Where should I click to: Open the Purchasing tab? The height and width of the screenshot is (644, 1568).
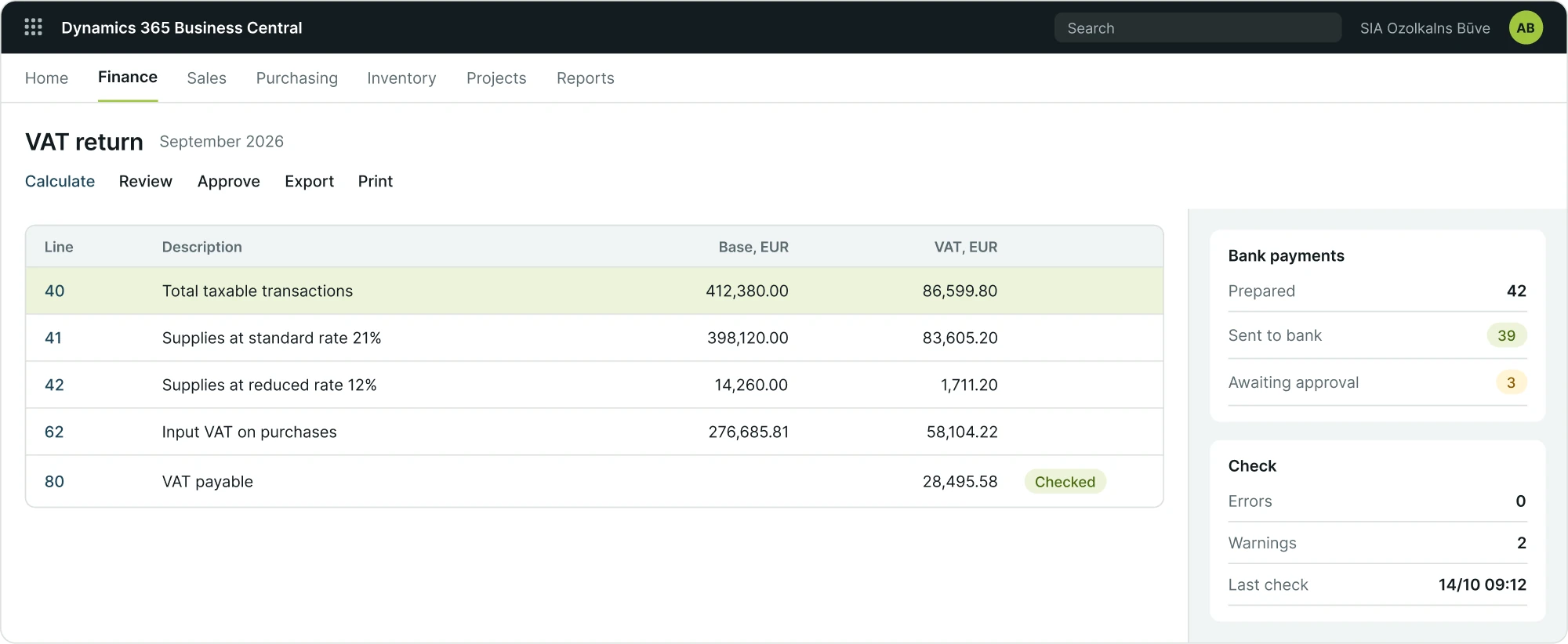297,78
